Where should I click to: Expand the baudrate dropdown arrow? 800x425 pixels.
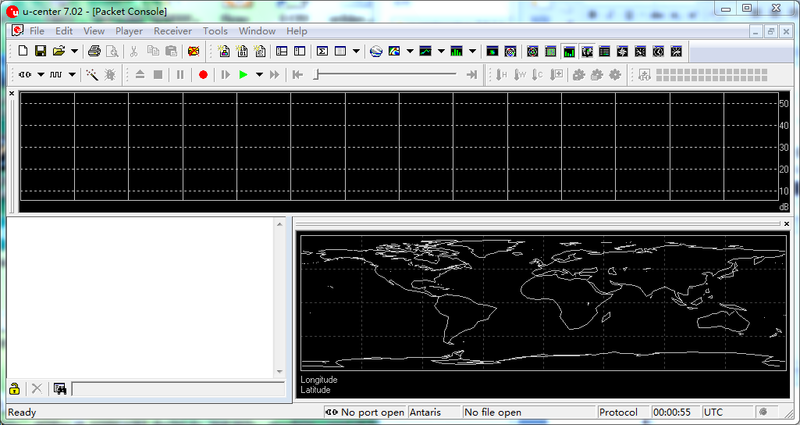tap(72, 75)
